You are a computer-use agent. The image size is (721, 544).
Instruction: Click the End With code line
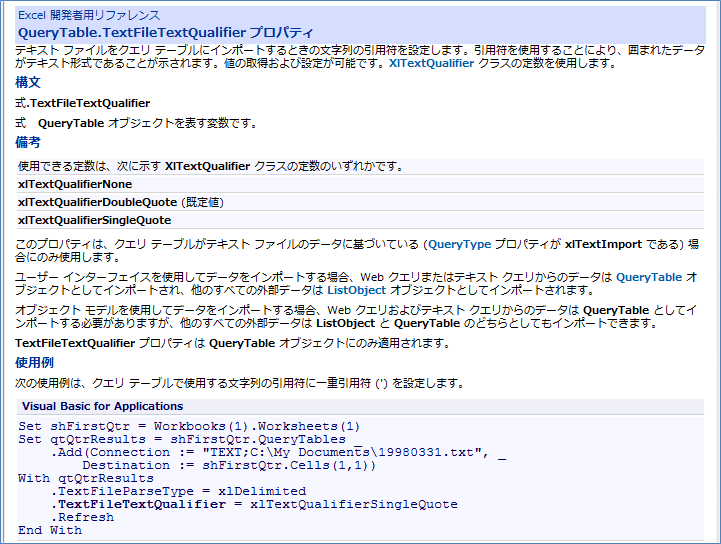pos(50,530)
